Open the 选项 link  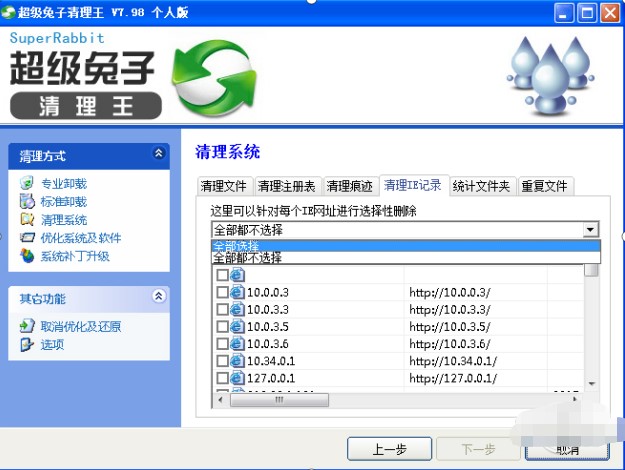click(52, 344)
